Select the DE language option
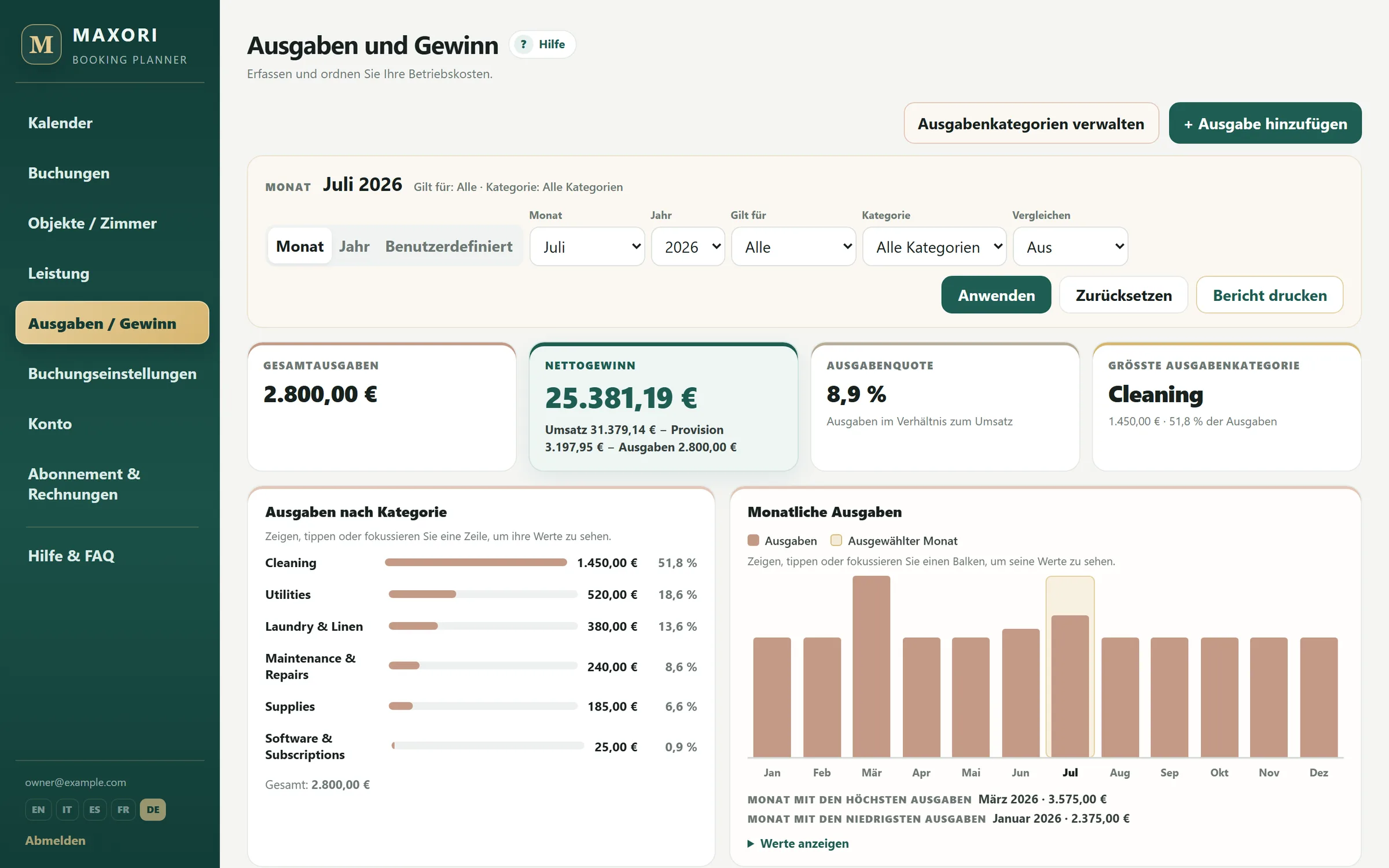The image size is (1389, 868). [153, 810]
